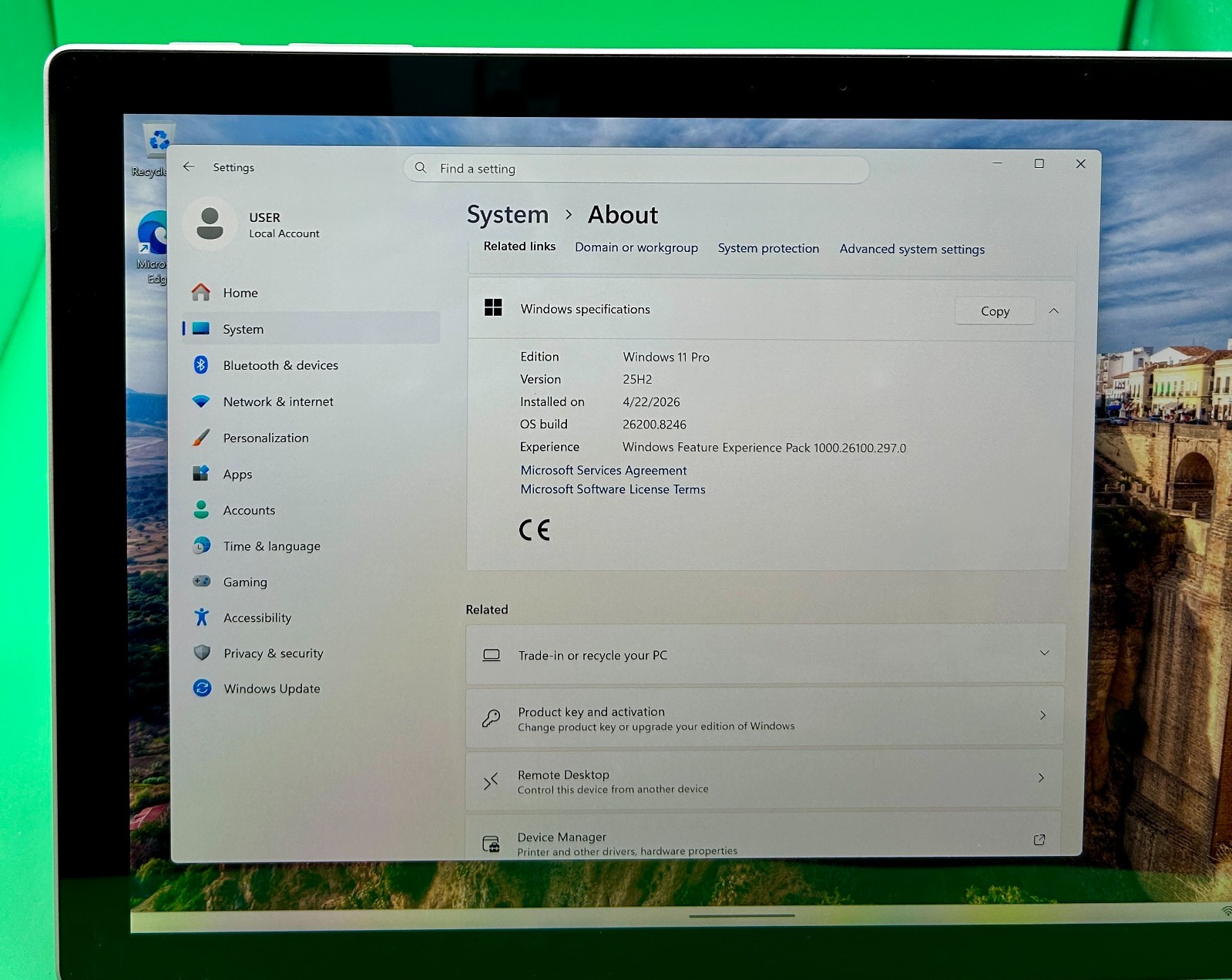1232x980 pixels.
Task: Click the Settings back arrow
Action: (x=189, y=166)
